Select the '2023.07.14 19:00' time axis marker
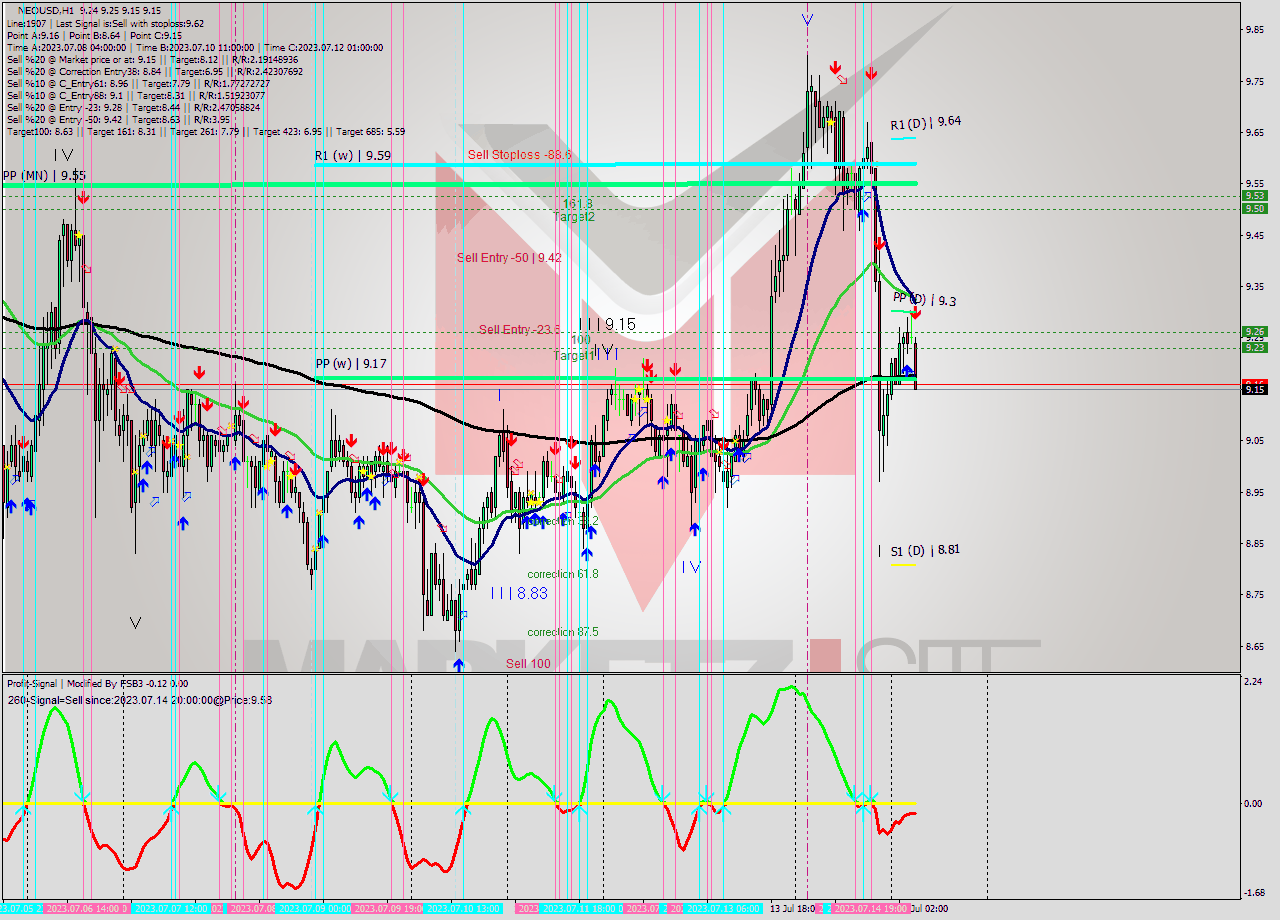Viewport: 1280px width, 920px height. 871,908
